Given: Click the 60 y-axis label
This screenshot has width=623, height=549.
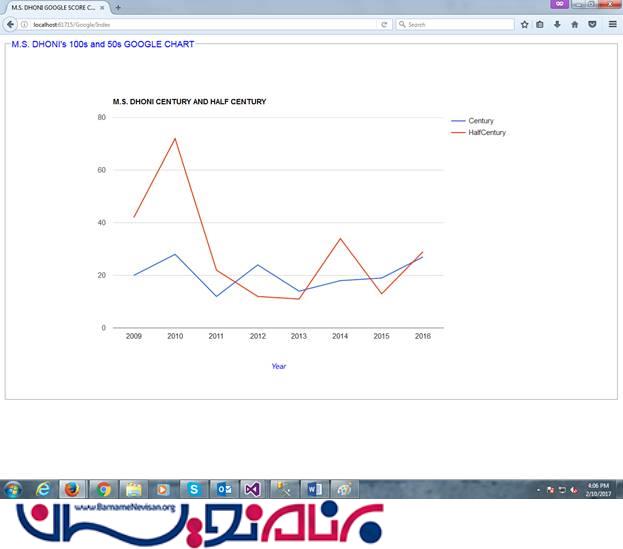Looking at the screenshot, I should [102, 170].
